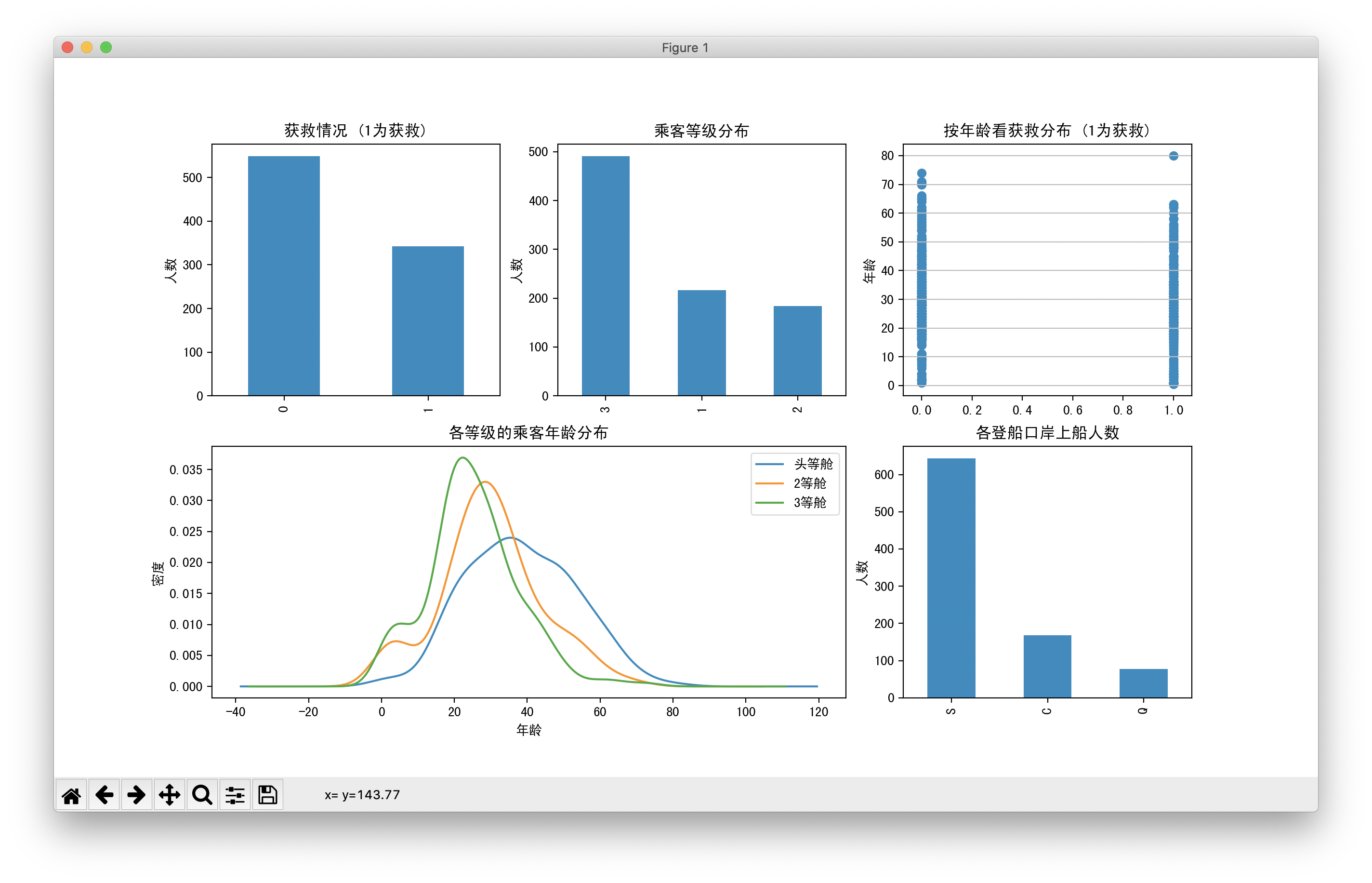Click the scatter point at age 80
1372x883 pixels.
tap(1173, 156)
